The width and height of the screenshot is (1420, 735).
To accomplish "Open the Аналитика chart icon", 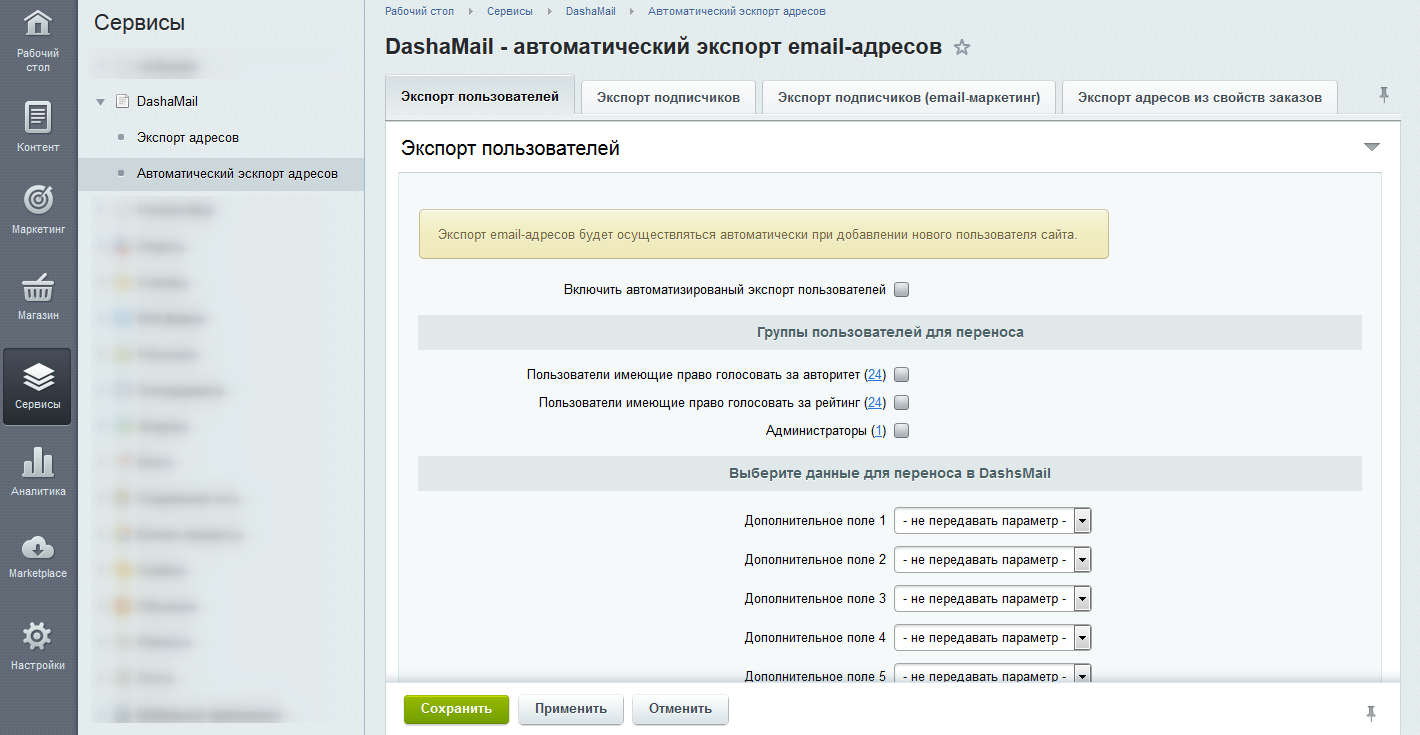I will pos(38,462).
